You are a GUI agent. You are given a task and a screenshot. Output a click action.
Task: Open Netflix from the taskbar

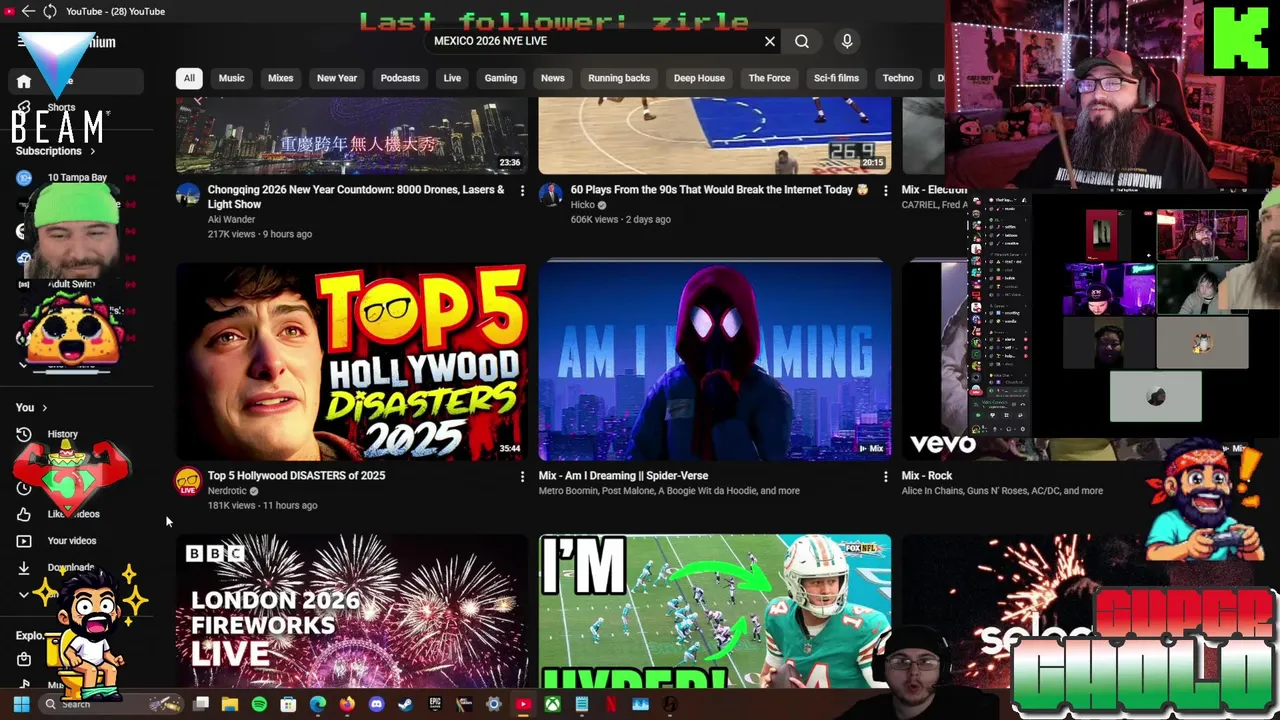tap(611, 704)
